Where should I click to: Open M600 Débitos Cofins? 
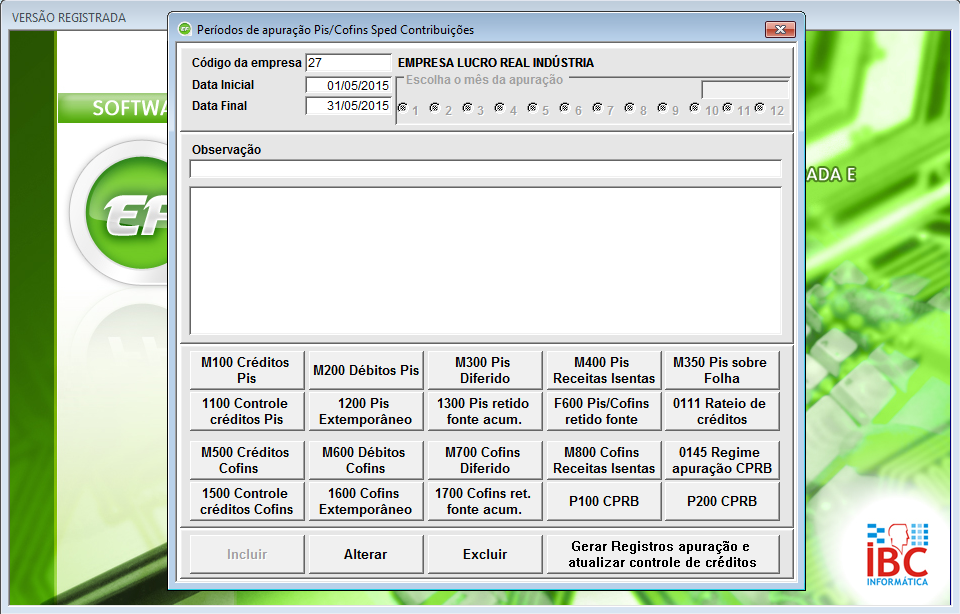(x=366, y=460)
